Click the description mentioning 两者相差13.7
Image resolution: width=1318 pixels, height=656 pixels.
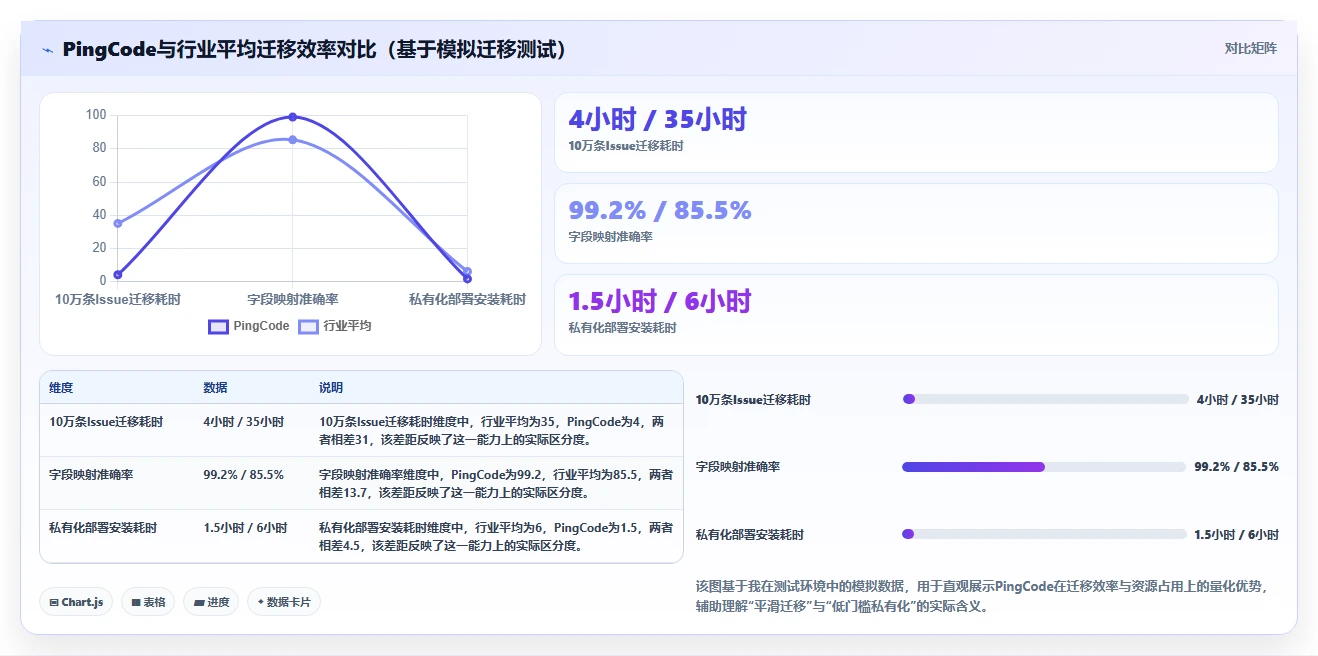(x=496, y=484)
